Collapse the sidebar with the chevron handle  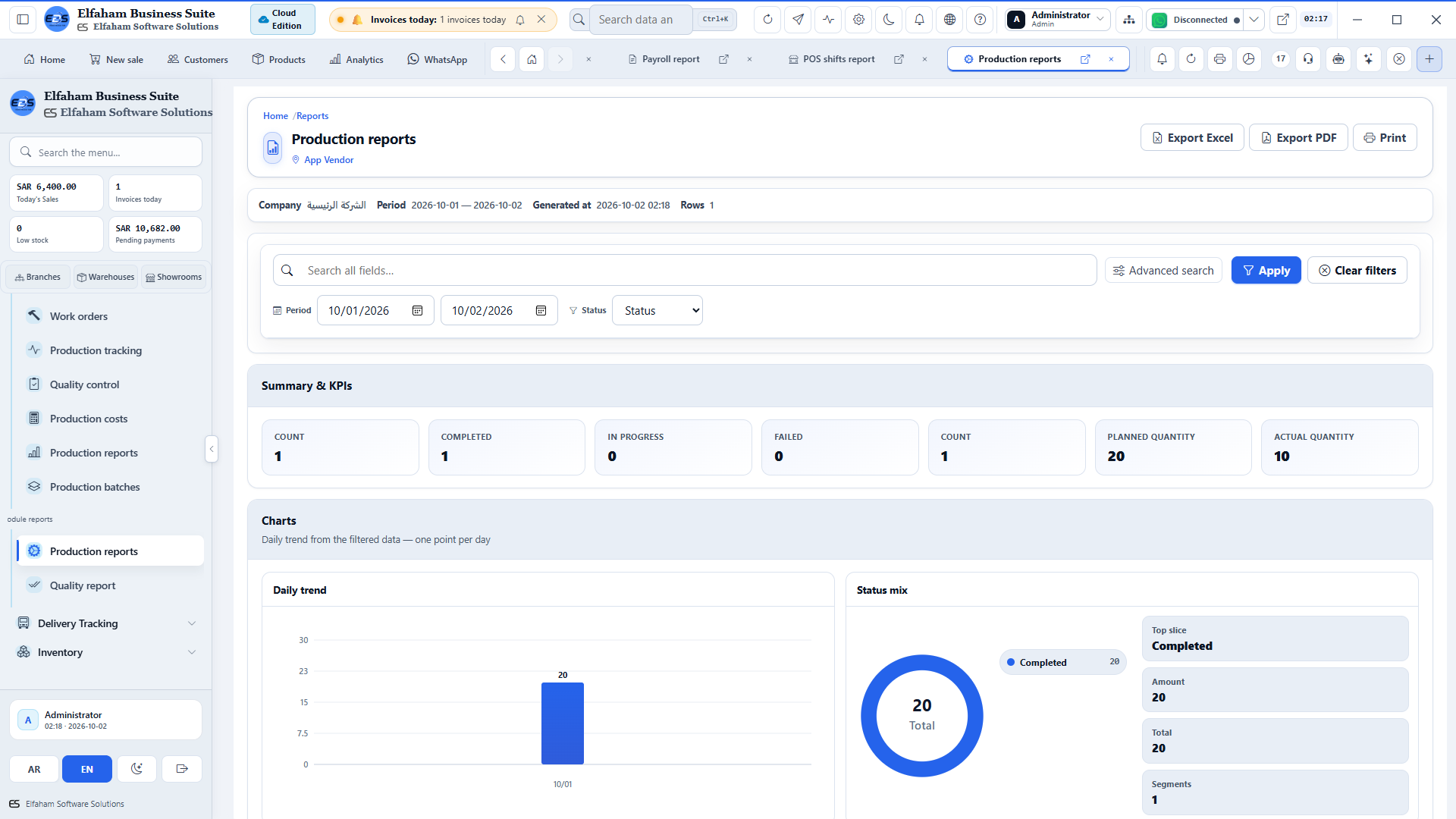(212, 449)
